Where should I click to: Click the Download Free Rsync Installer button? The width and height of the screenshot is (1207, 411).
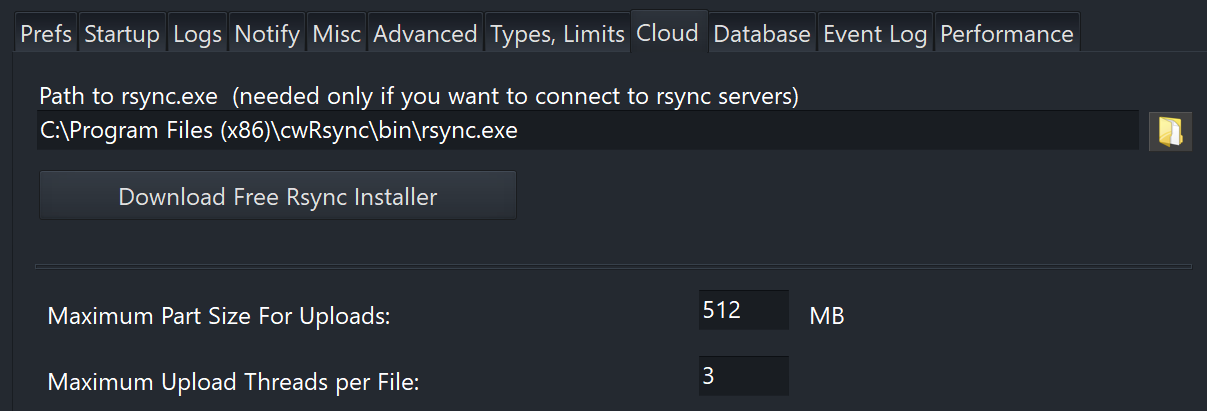278,196
